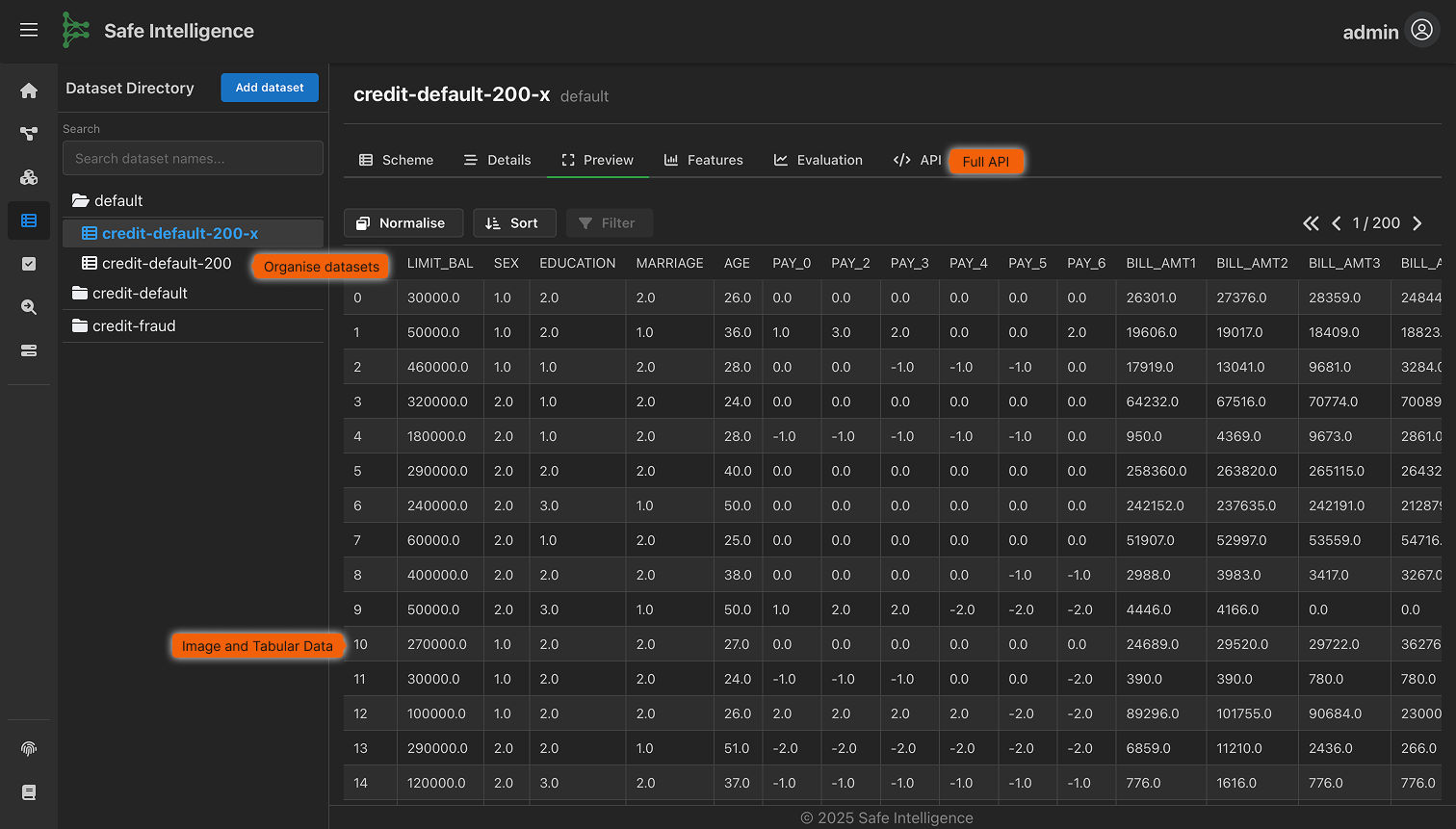Click the Search dataset names field

(193, 159)
